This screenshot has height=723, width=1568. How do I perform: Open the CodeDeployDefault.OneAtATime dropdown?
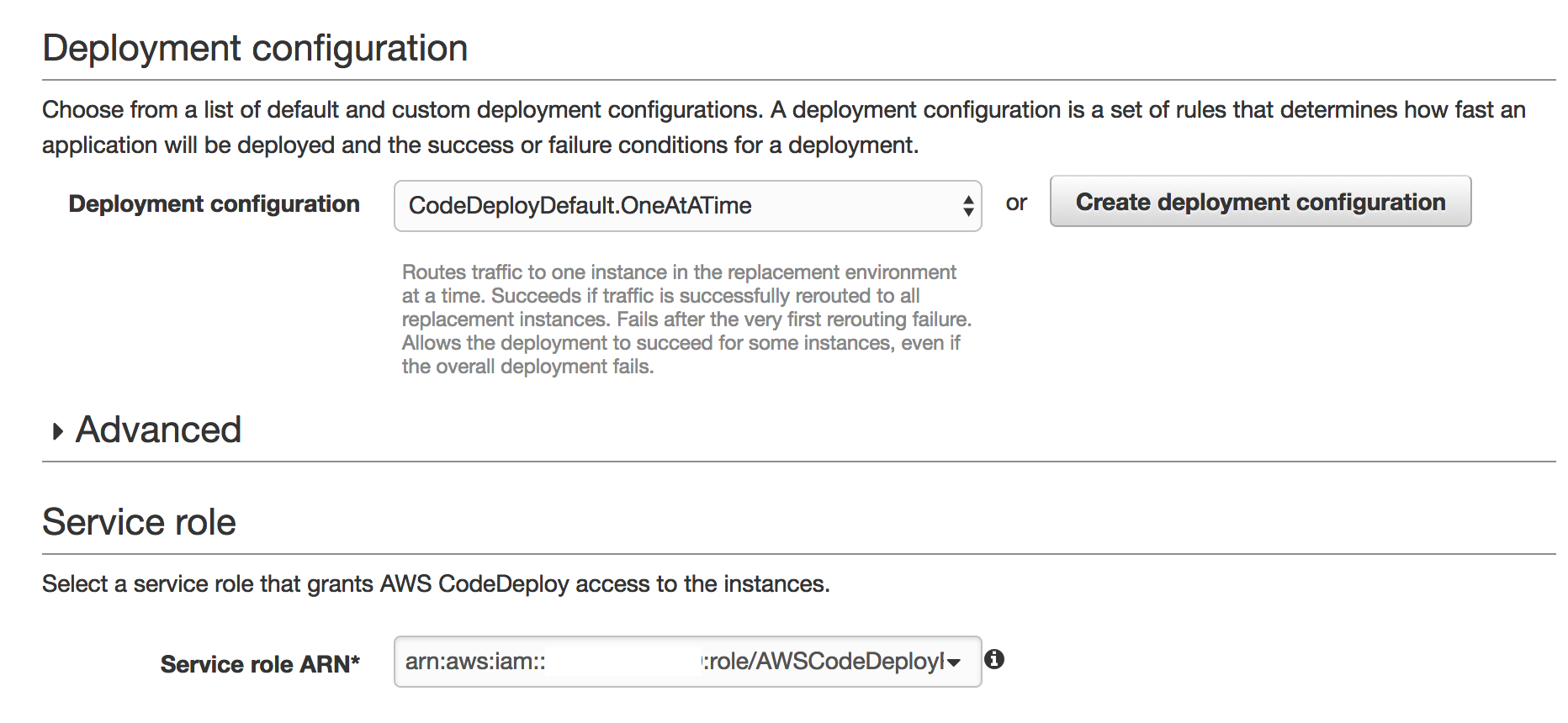coord(686,205)
